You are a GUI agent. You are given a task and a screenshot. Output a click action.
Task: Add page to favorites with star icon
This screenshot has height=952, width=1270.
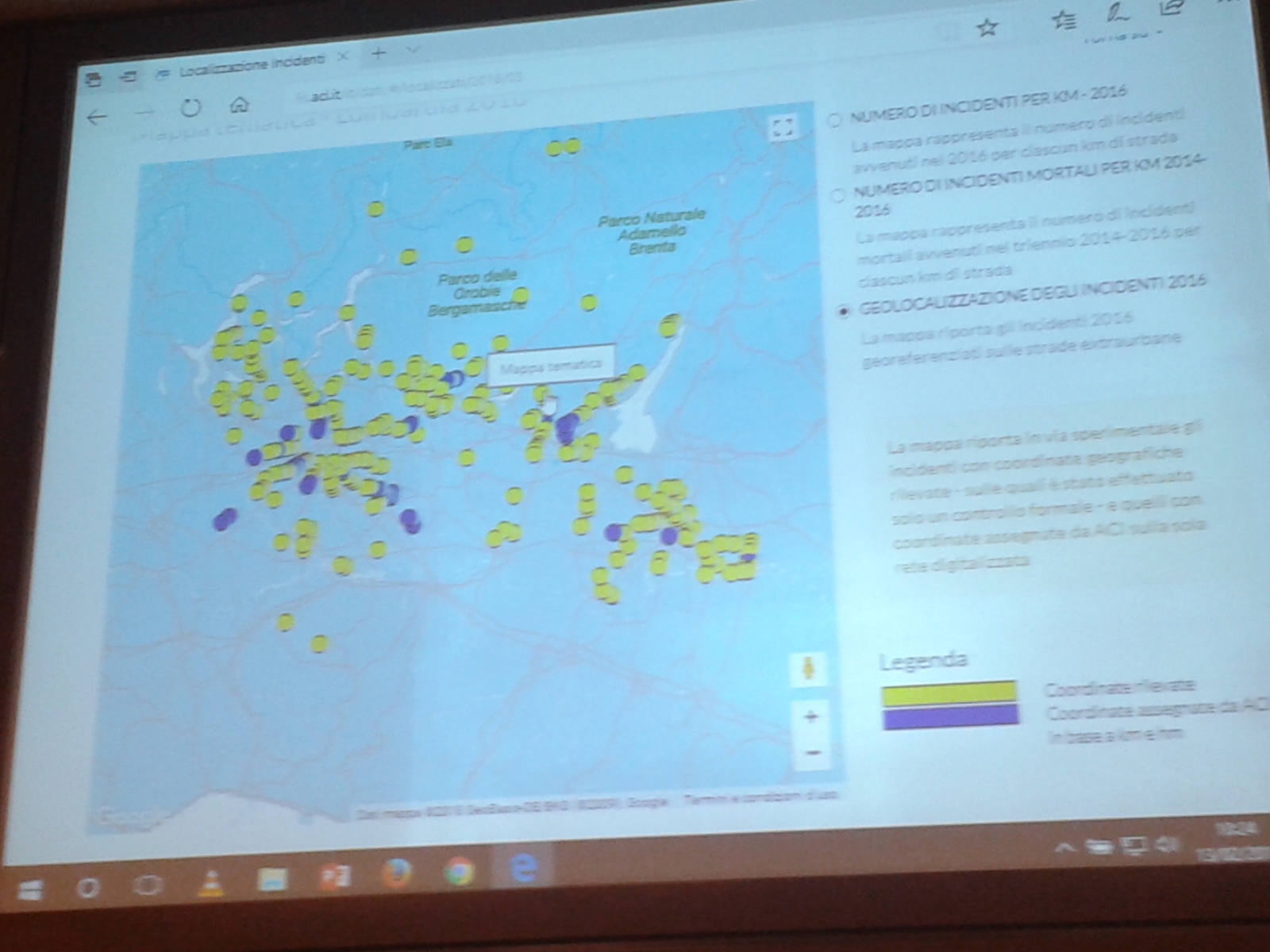987,29
